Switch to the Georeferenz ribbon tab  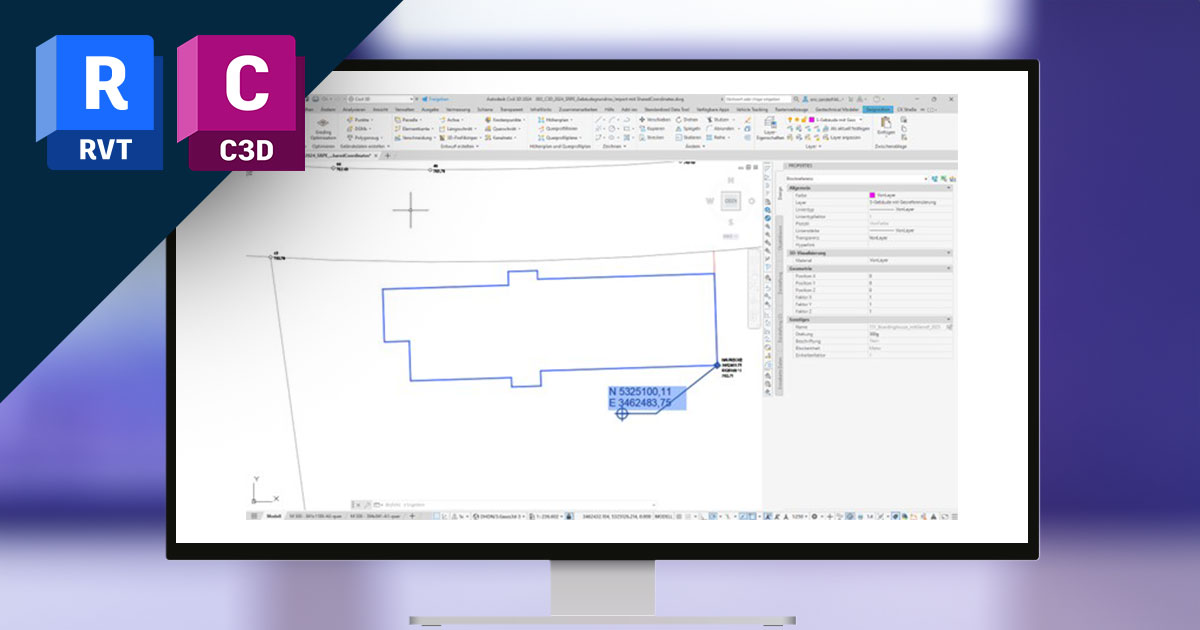pos(878,109)
